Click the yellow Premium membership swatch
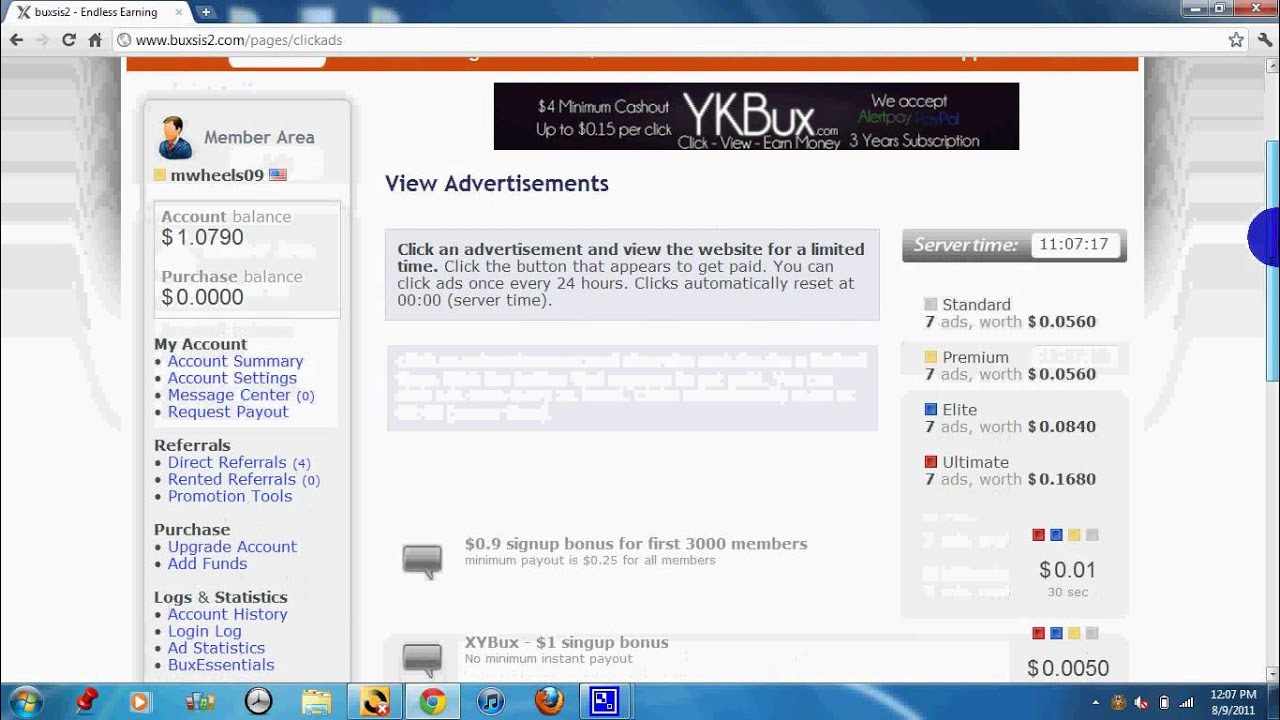Viewport: 1280px width, 720px height. 931,357
